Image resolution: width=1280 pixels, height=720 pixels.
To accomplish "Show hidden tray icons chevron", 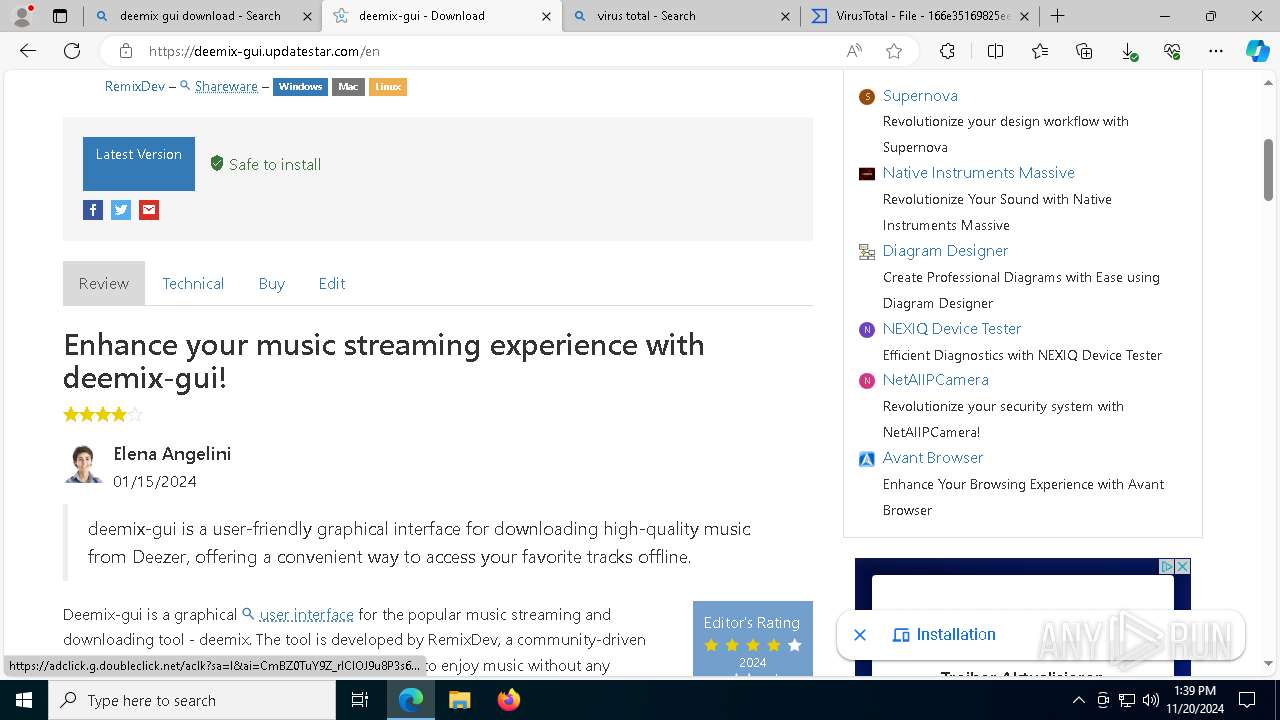I will tap(1078, 700).
